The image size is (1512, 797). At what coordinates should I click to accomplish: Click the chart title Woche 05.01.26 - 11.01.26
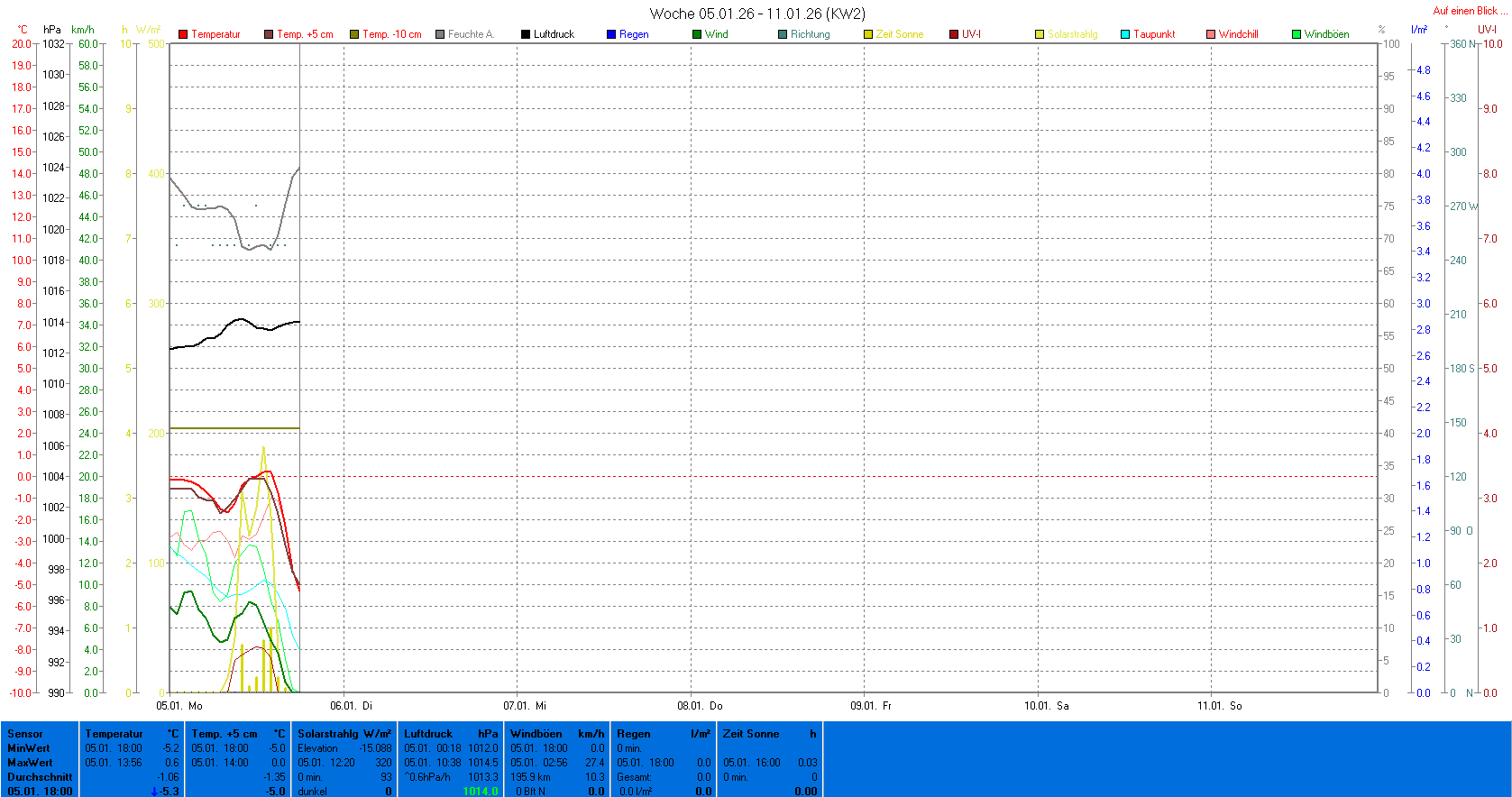[756, 14]
